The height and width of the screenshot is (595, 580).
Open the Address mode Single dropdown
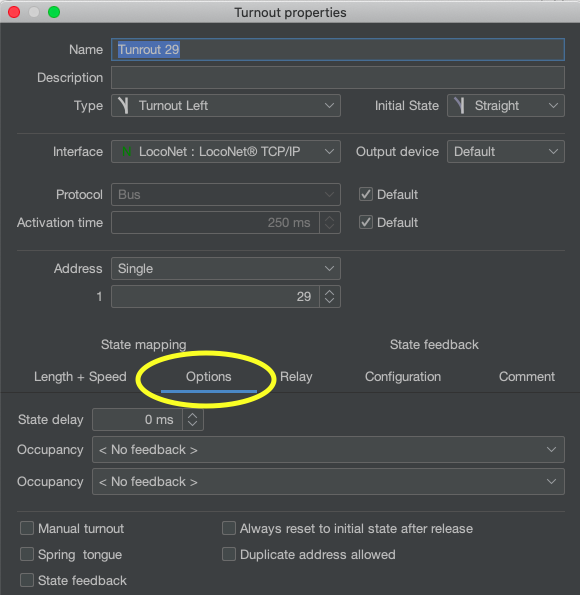click(x=226, y=269)
